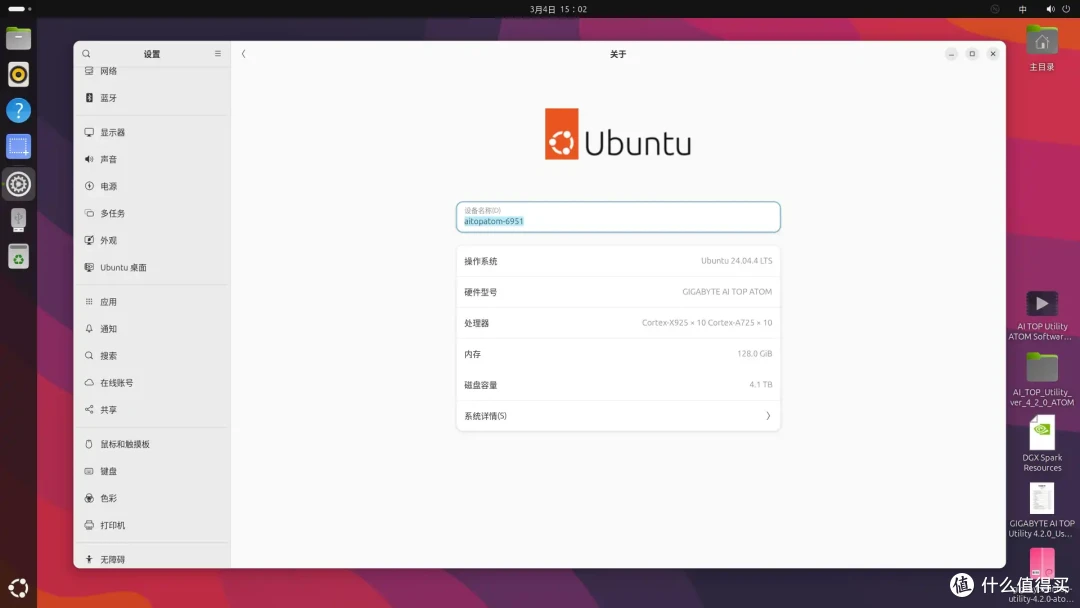
Task: Open the Network settings icon in sidebar
Action: (x=89, y=71)
